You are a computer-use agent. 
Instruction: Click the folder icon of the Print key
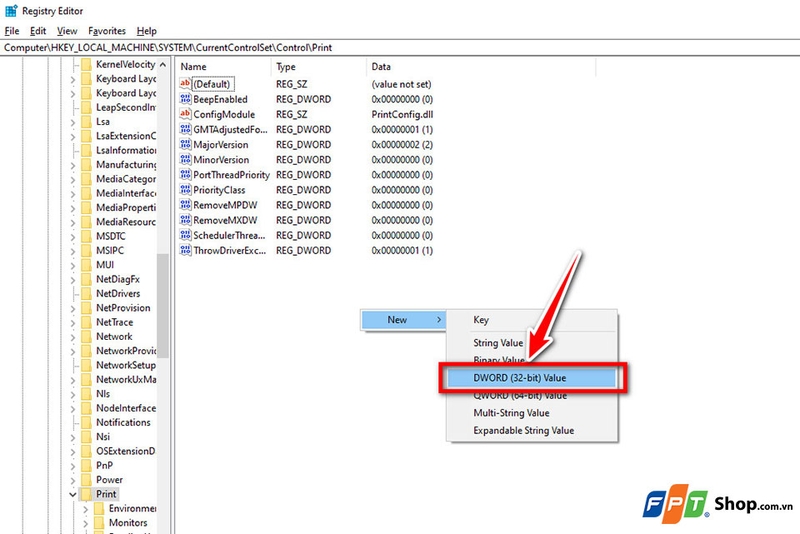click(x=87, y=494)
